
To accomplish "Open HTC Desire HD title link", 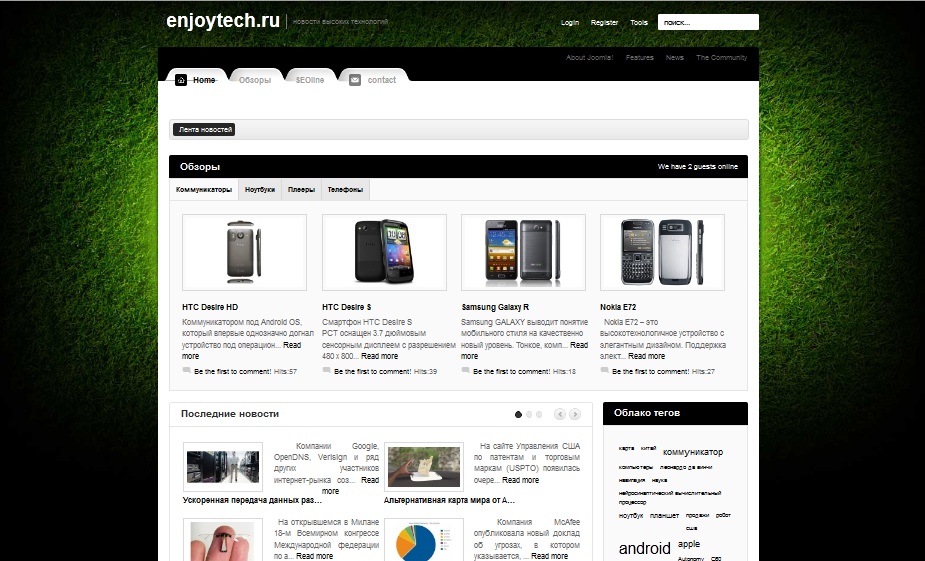I will tap(210, 307).
